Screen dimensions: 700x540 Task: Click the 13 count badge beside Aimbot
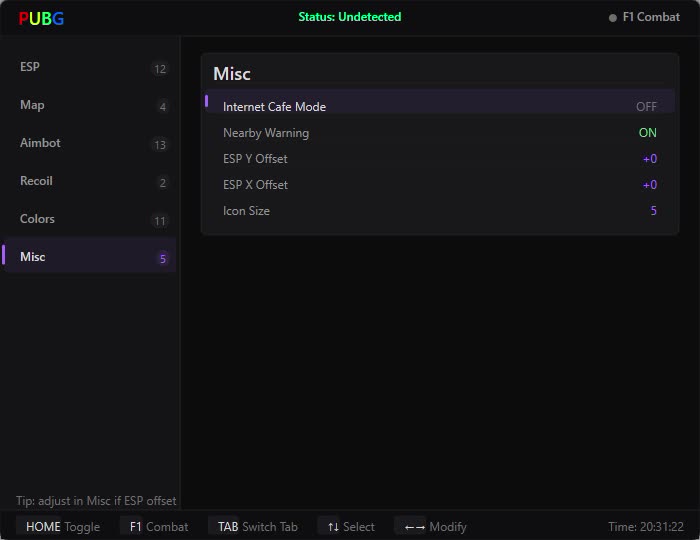[160, 145]
